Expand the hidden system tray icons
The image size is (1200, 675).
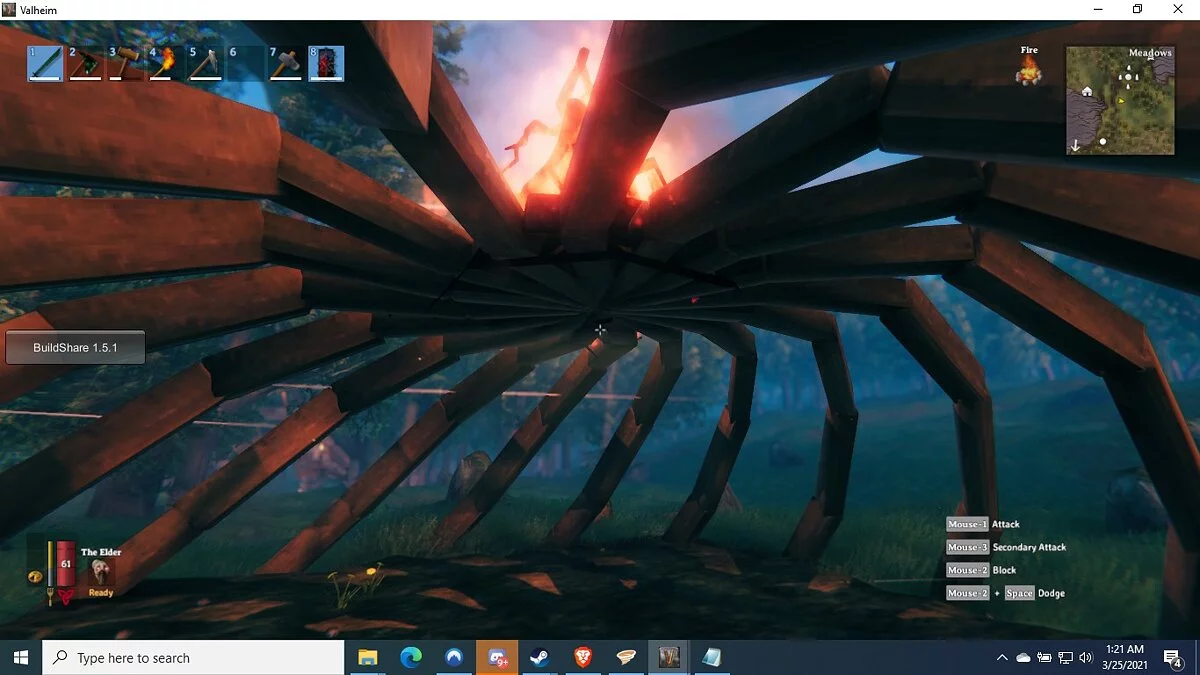click(x=1002, y=658)
